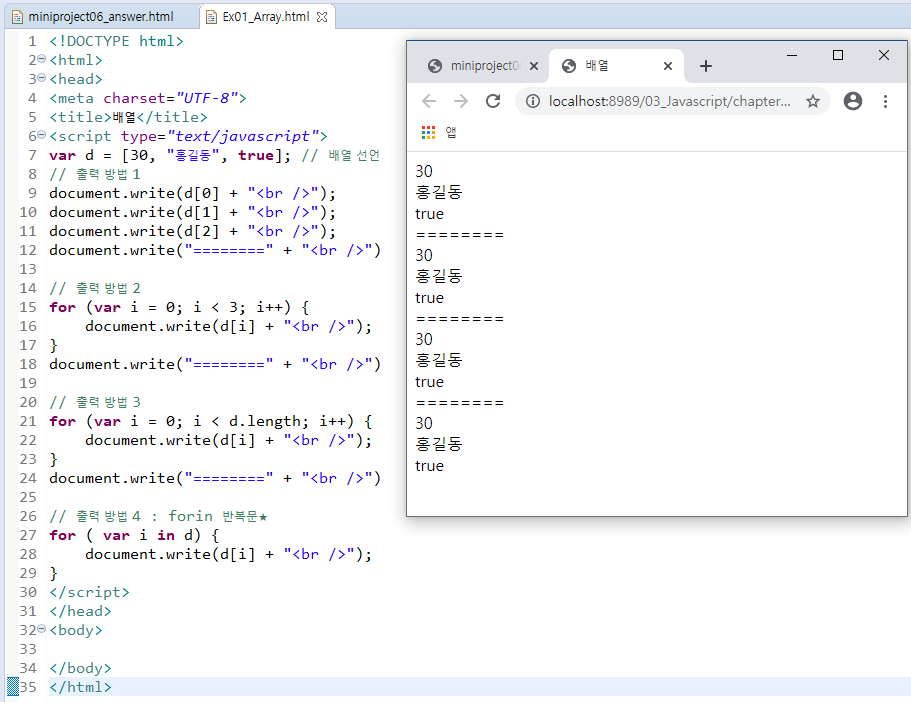This screenshot has height=702, width=911.
Task: Click the '</head>' line in the editor
Action: point(80,611)
